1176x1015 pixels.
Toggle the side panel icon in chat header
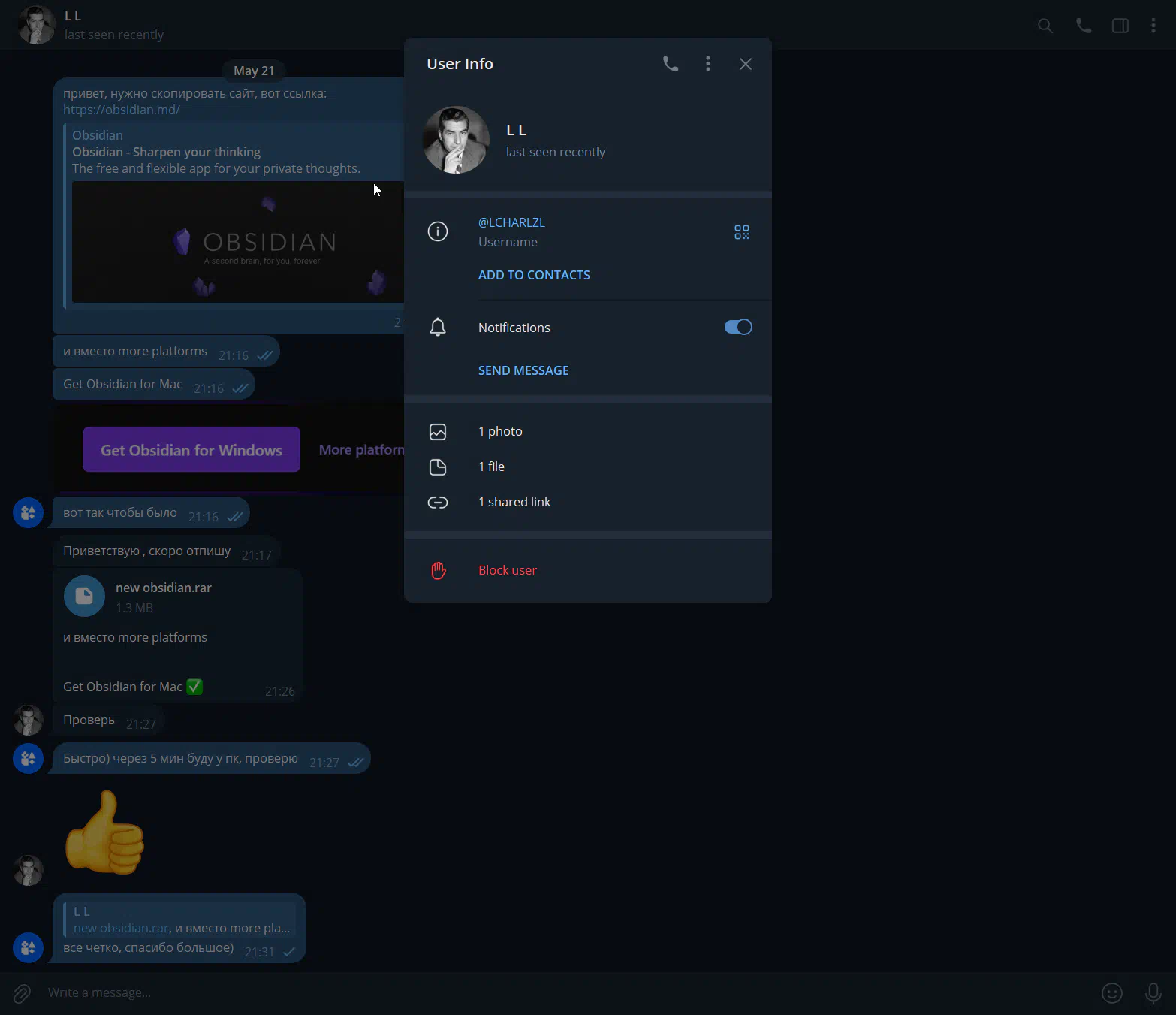tap(1120, 26)
